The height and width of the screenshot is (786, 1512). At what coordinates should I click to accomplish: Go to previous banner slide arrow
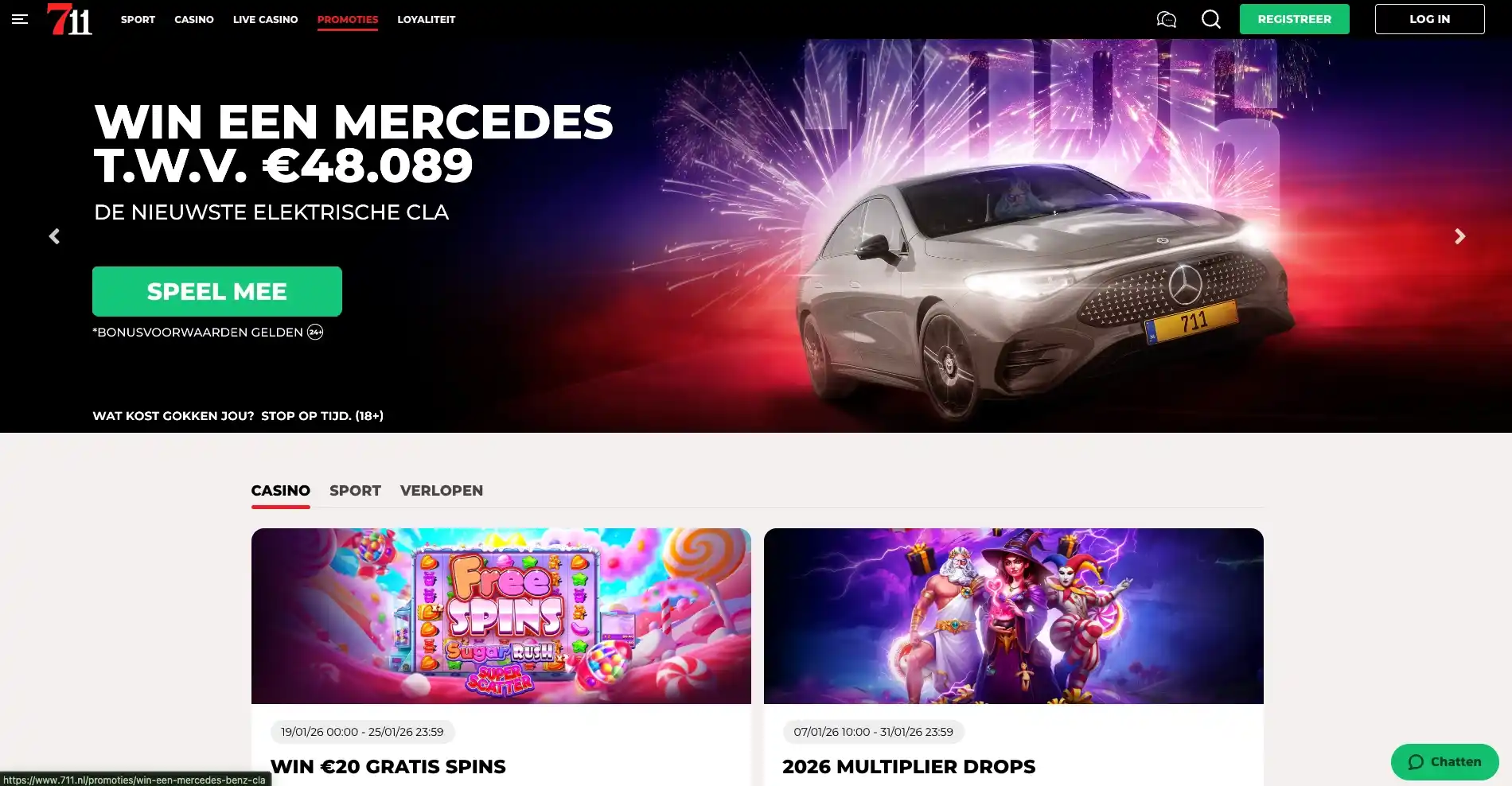coord(54,236)
